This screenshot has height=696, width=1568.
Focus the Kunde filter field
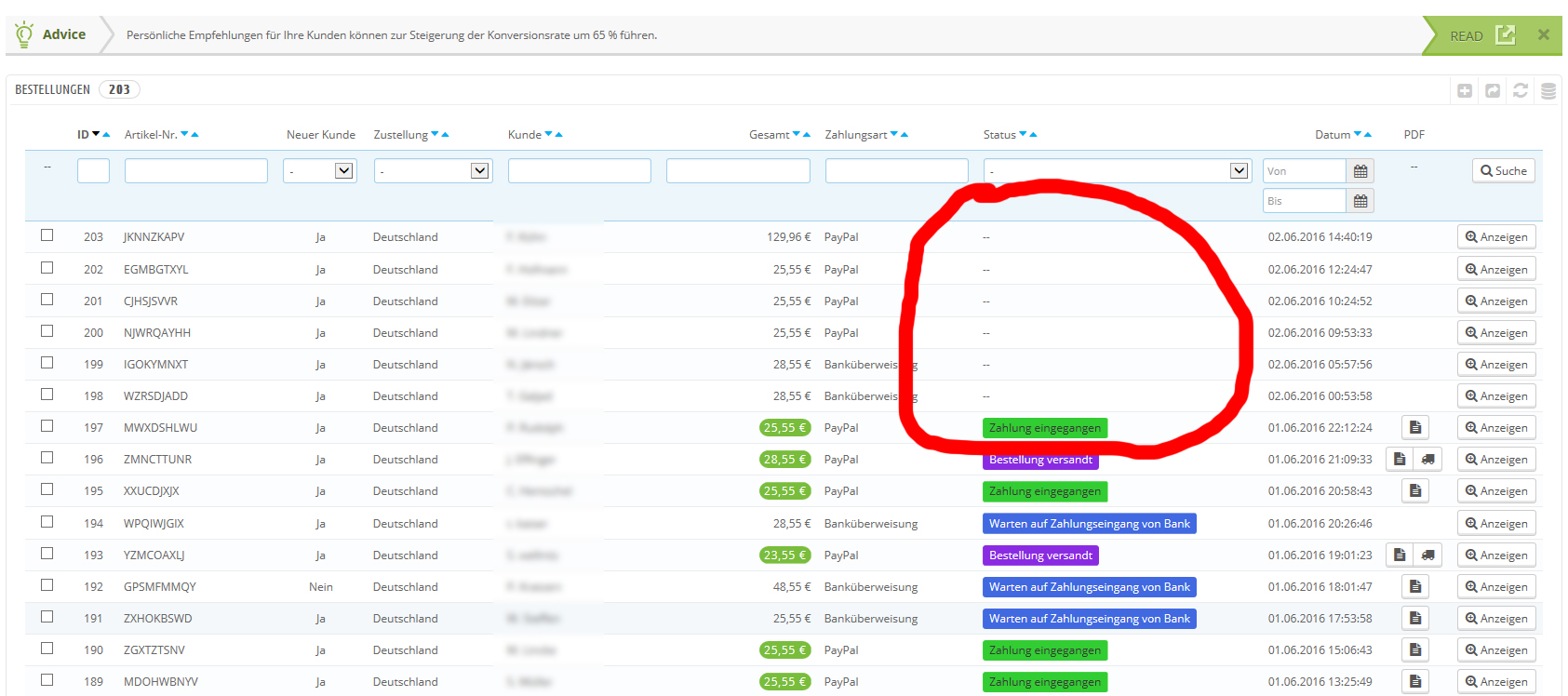(x=580, y=171)
